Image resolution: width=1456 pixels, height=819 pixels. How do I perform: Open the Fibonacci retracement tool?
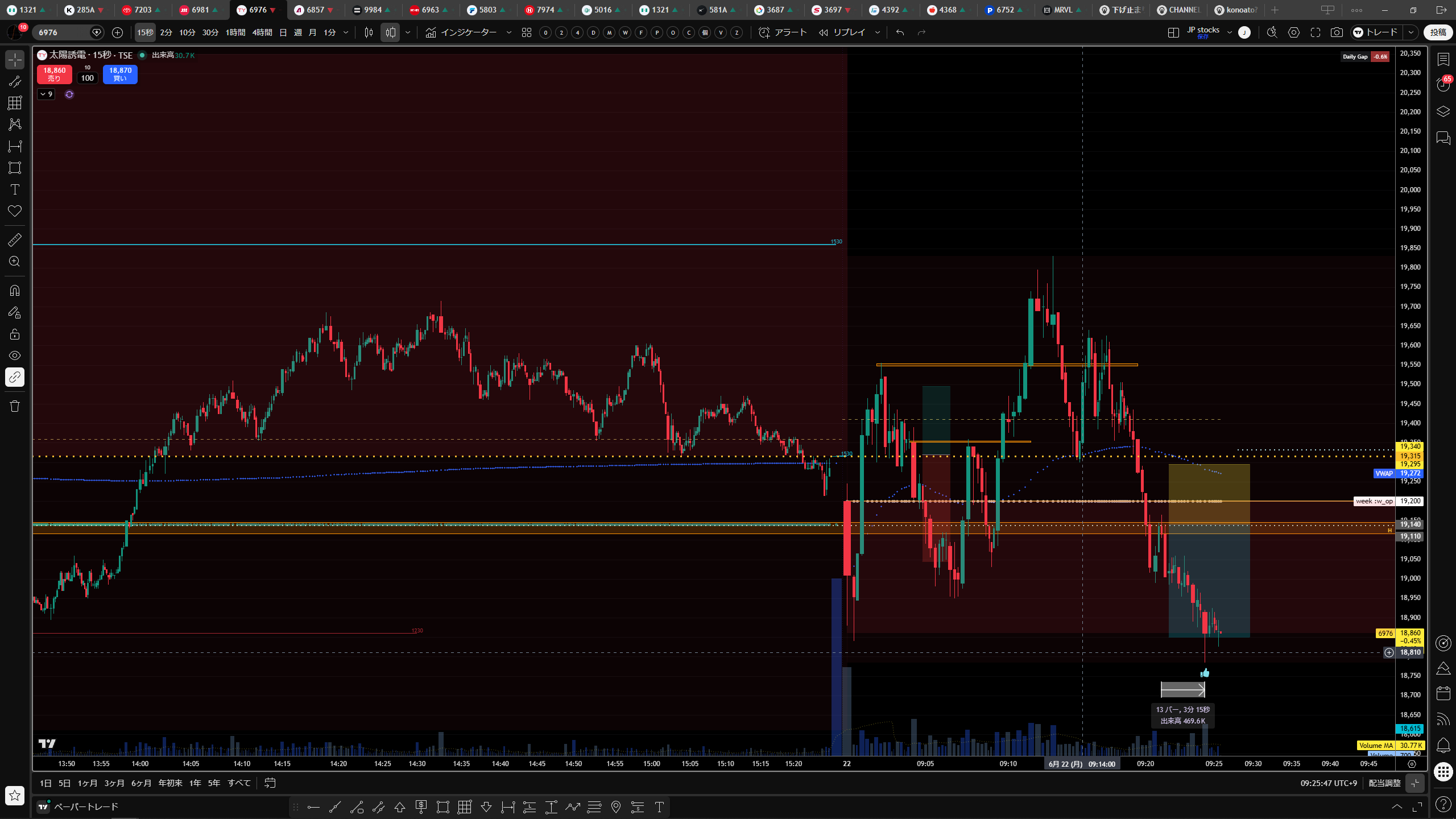click(x=15, y=103)
